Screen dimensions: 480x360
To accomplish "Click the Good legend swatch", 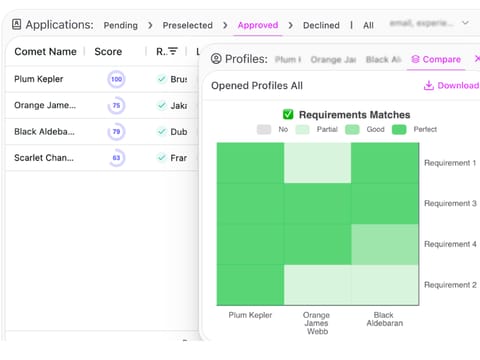I will [352, 129].
